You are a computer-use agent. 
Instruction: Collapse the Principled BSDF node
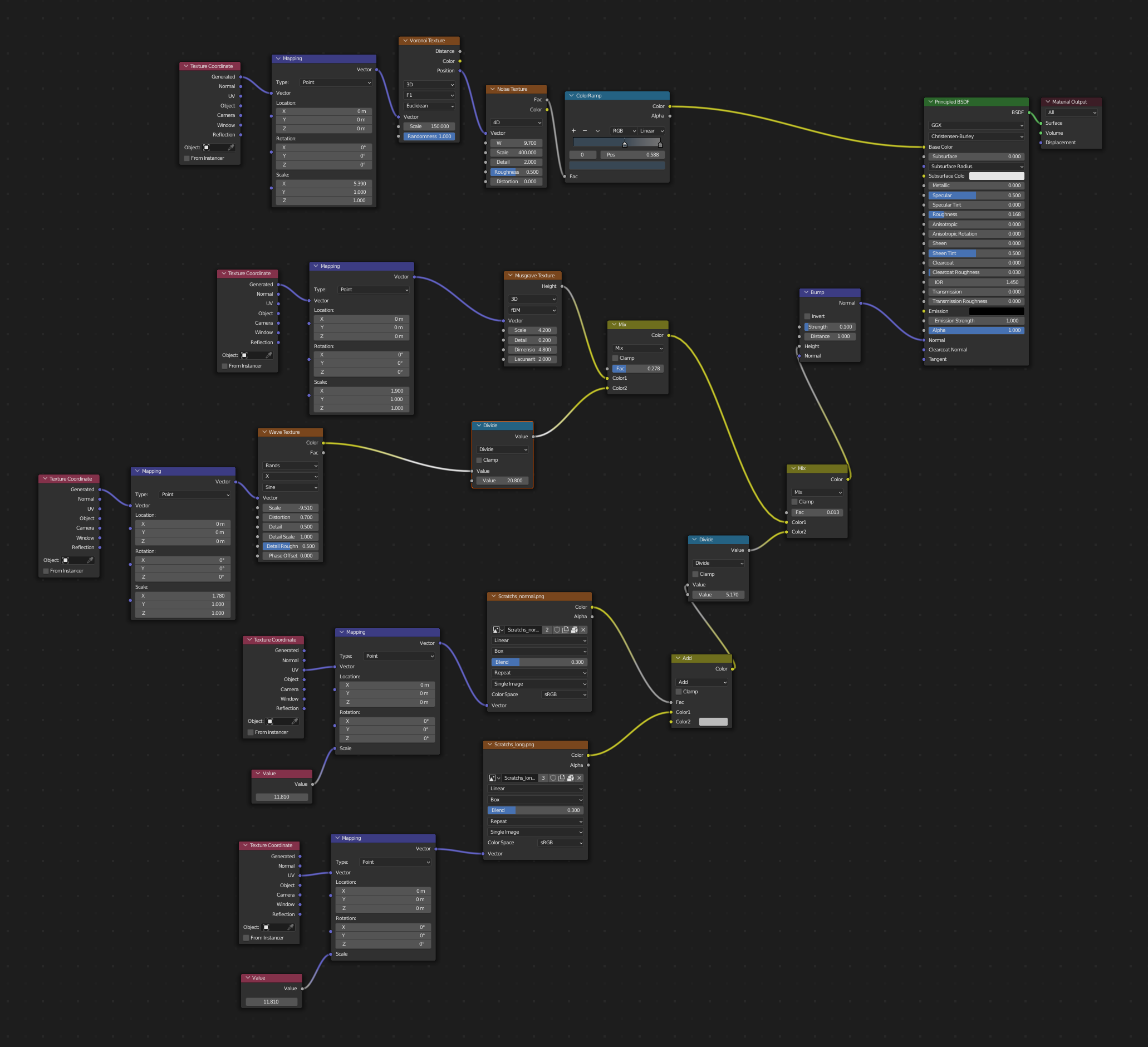[x=930, y=102]
